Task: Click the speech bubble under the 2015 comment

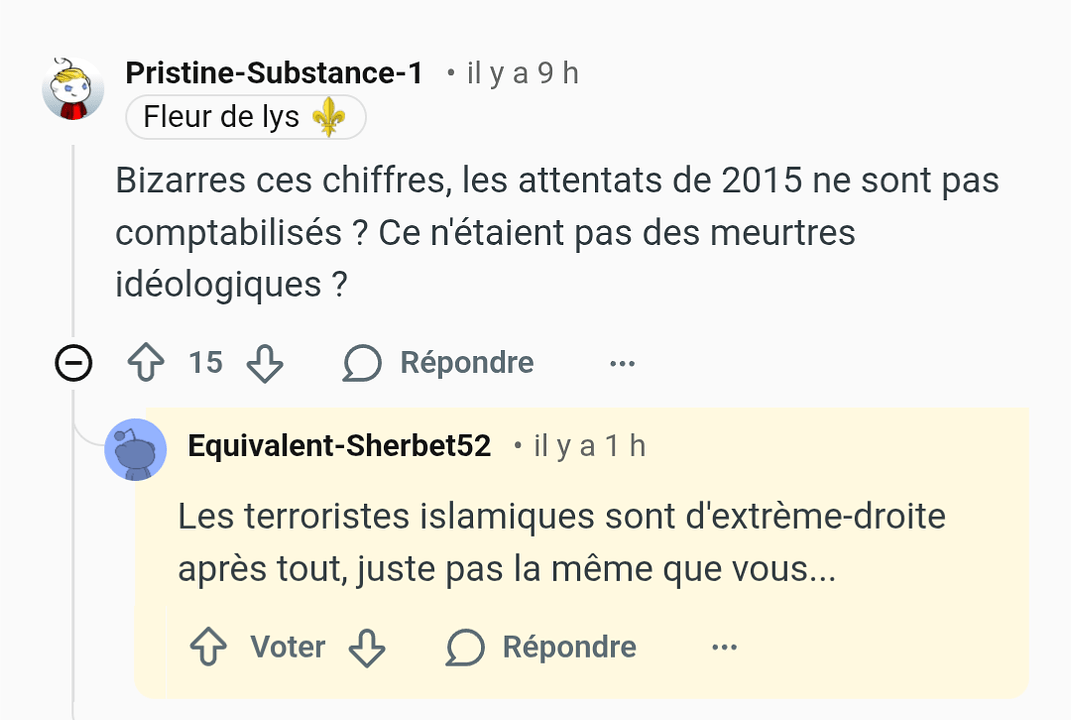Action: pos(362,363)
